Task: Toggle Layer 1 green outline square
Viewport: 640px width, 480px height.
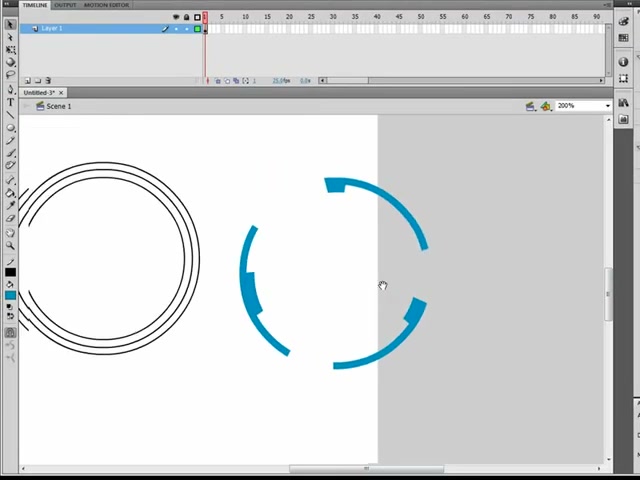Action: pyautogui.click(x=197, y=29)
